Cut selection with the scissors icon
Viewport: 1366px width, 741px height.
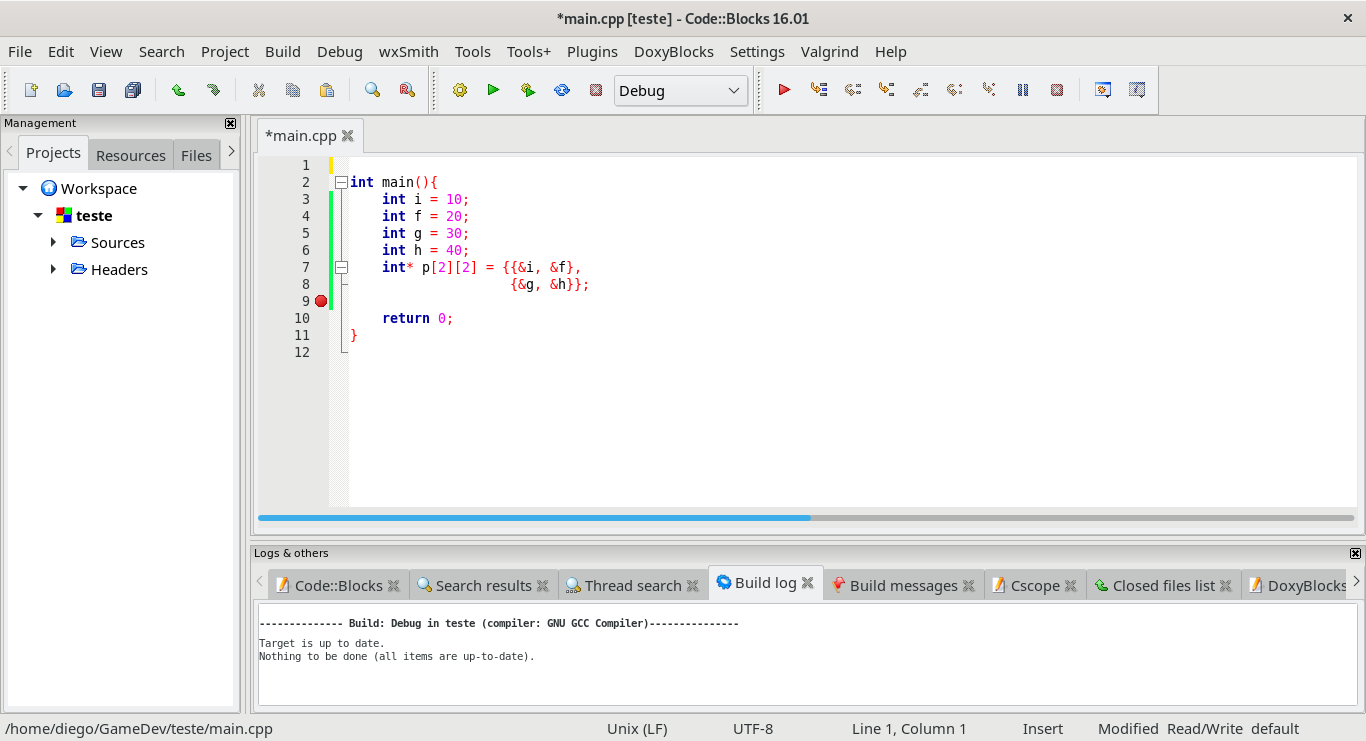(259, 90)
